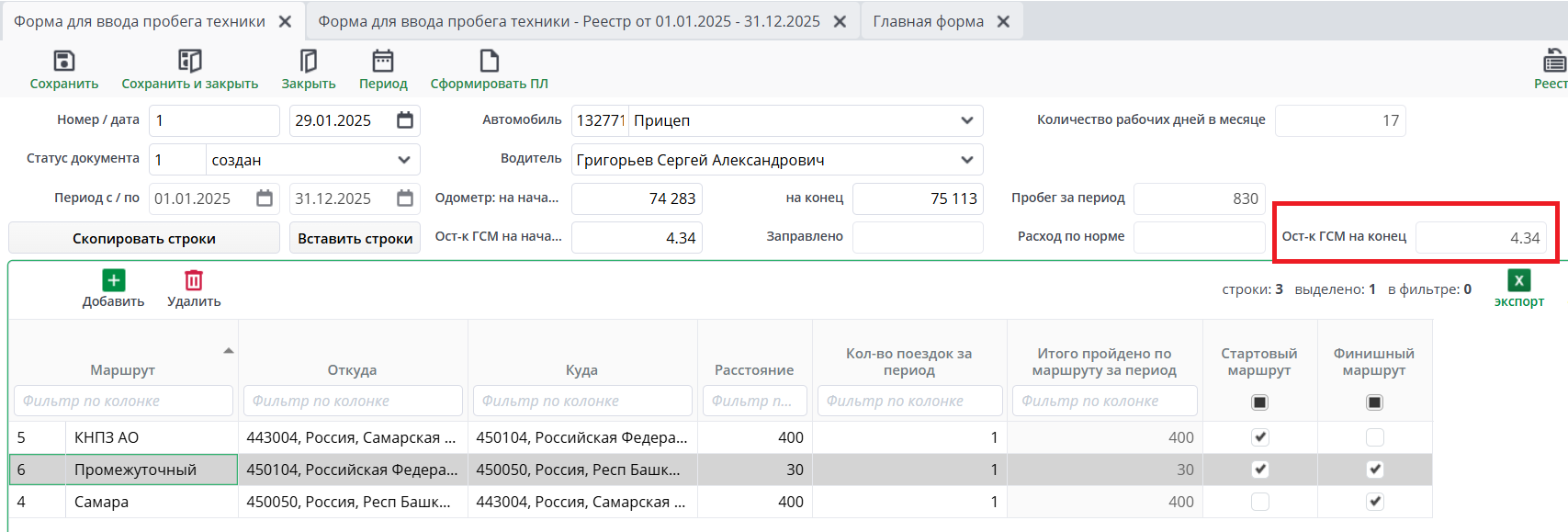Click the Заправлено input field

pos(917,238)
